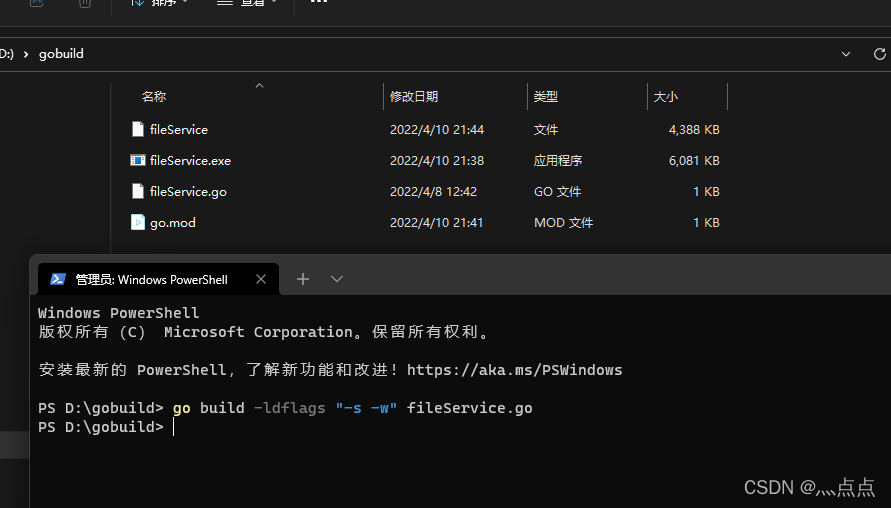
Task: Sort by the 类型 column header
Action: [546, 97]
